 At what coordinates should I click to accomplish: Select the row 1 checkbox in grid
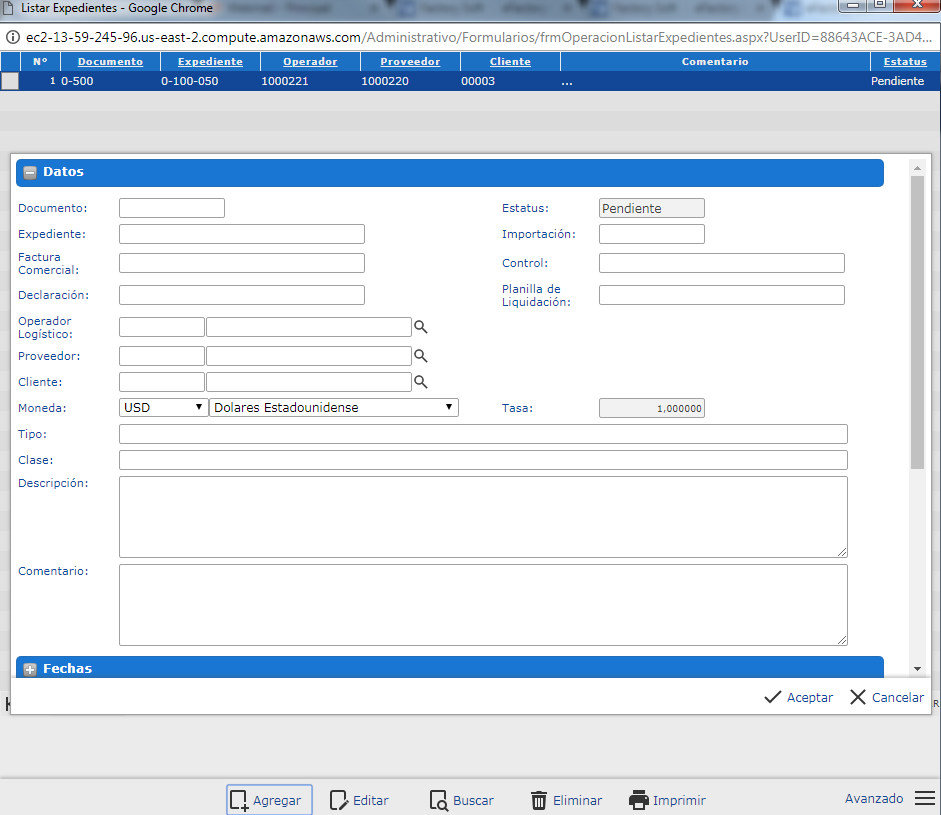[10, 81]
